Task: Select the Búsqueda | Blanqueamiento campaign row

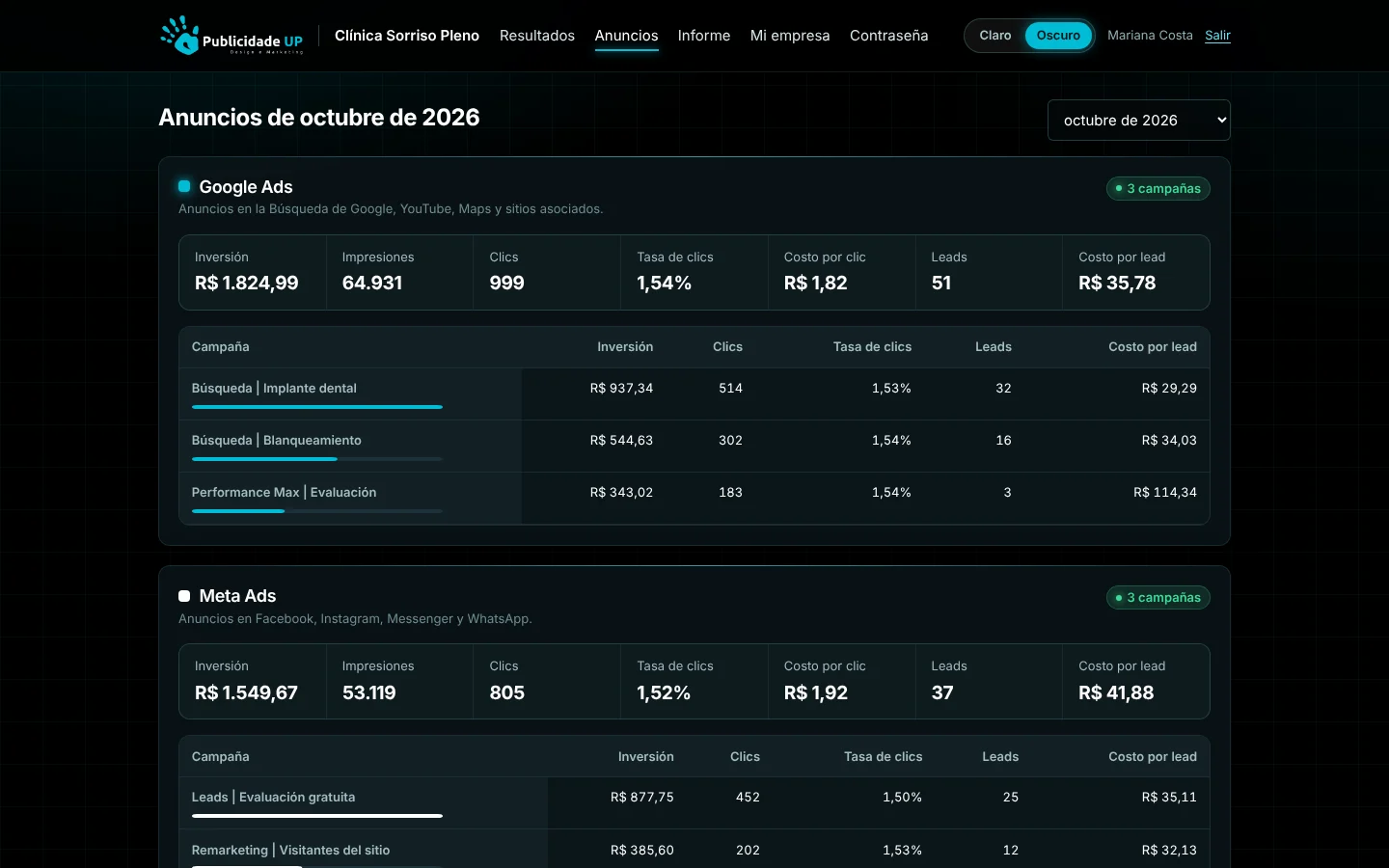Action: pyautogui.click(x=694, y=446)
